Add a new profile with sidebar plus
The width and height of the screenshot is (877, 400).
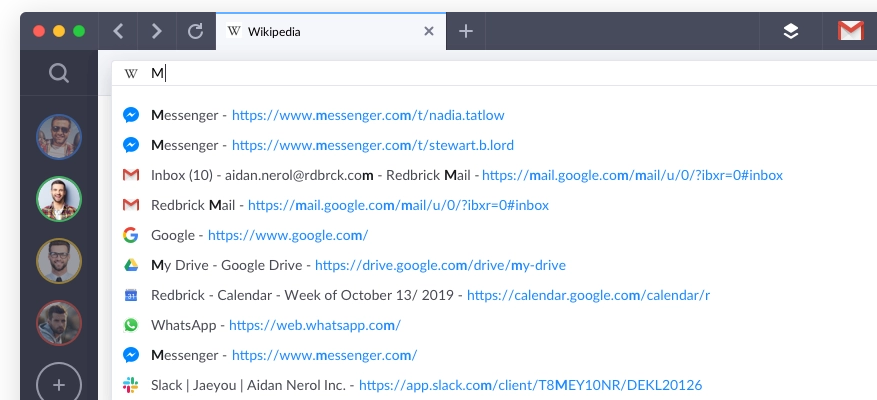pos(59,384)
